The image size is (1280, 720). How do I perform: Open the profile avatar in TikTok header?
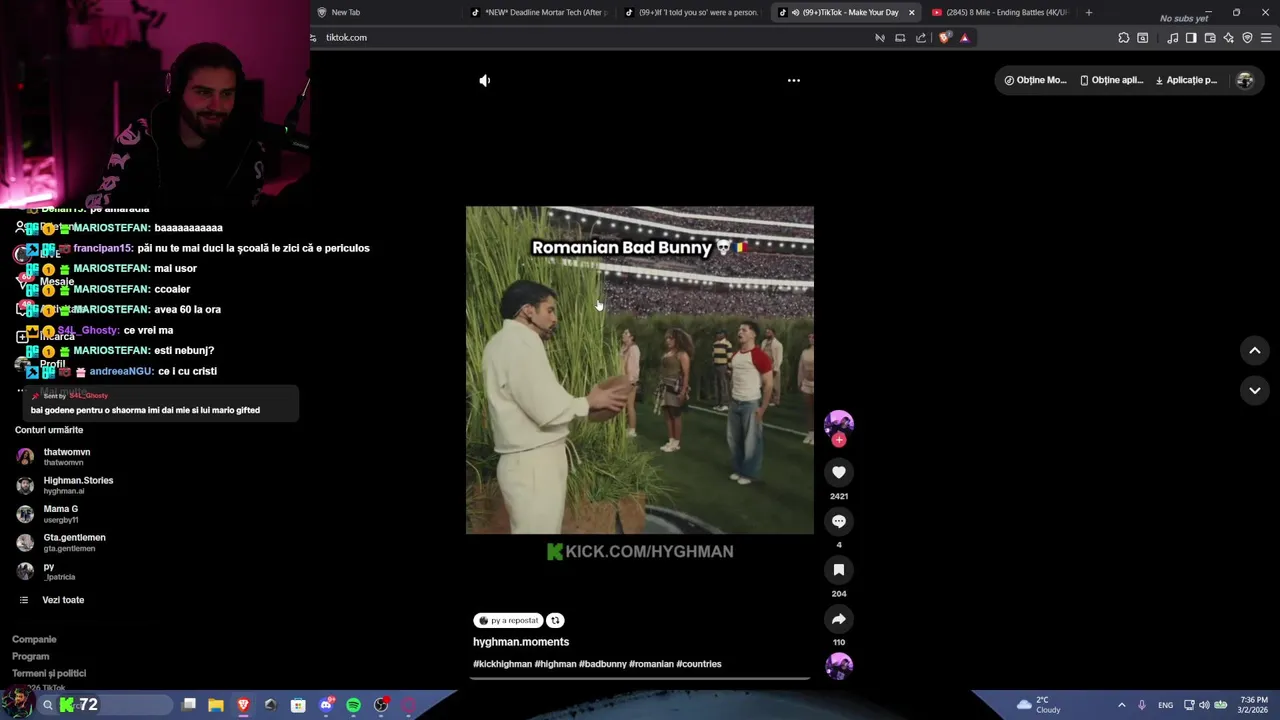click(x=1245, y=80)
